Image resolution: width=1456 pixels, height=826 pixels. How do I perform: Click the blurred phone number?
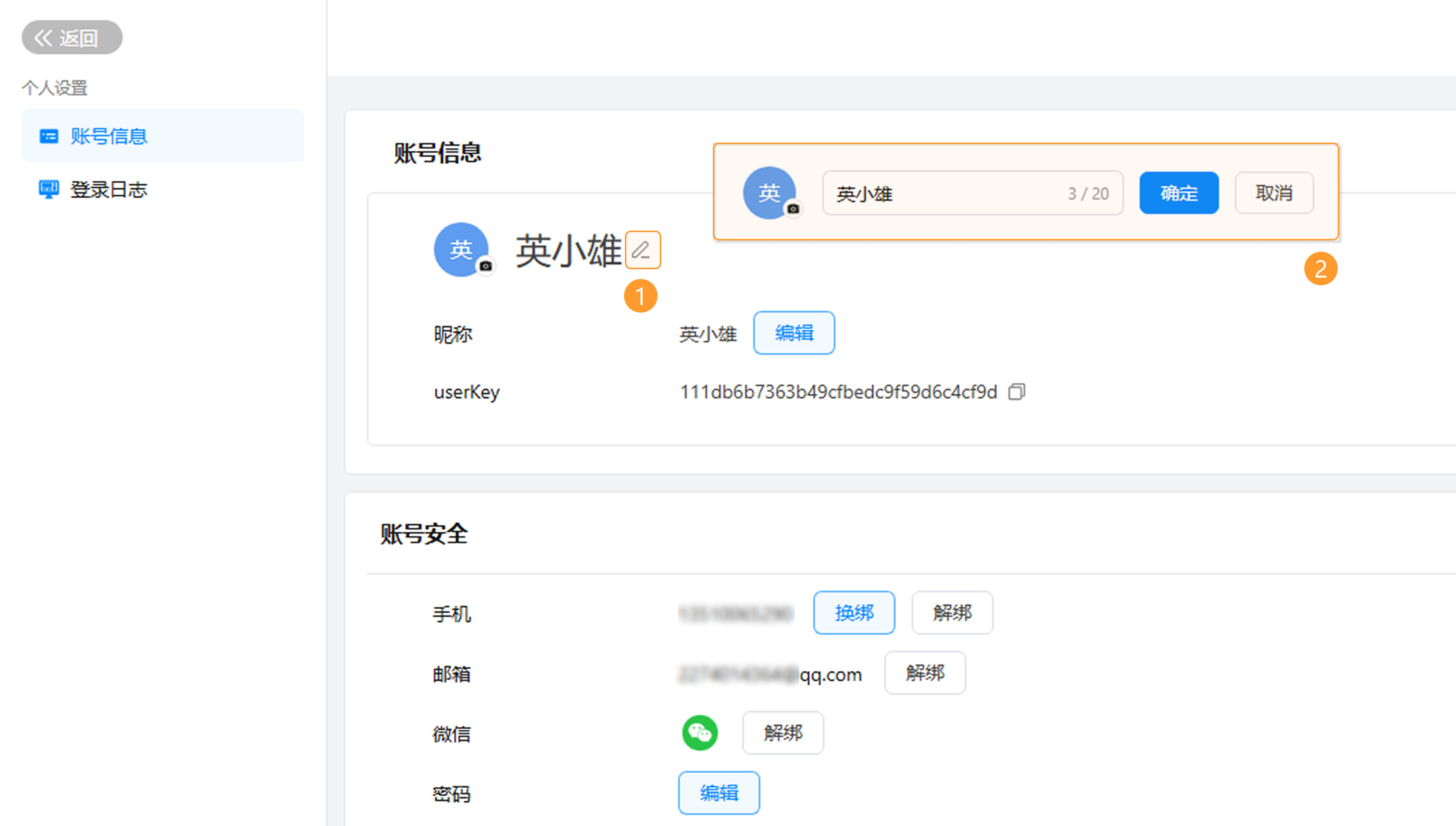tap(736, 614)
